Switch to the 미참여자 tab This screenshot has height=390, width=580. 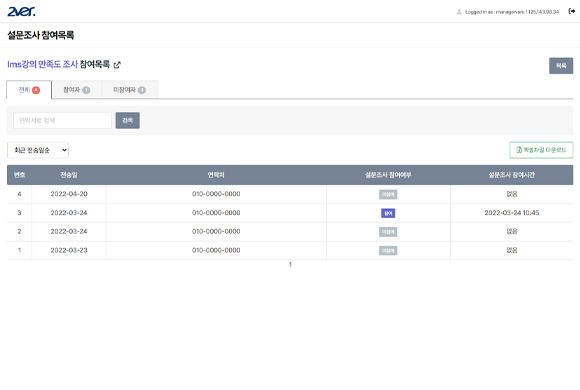pos(129,90)
